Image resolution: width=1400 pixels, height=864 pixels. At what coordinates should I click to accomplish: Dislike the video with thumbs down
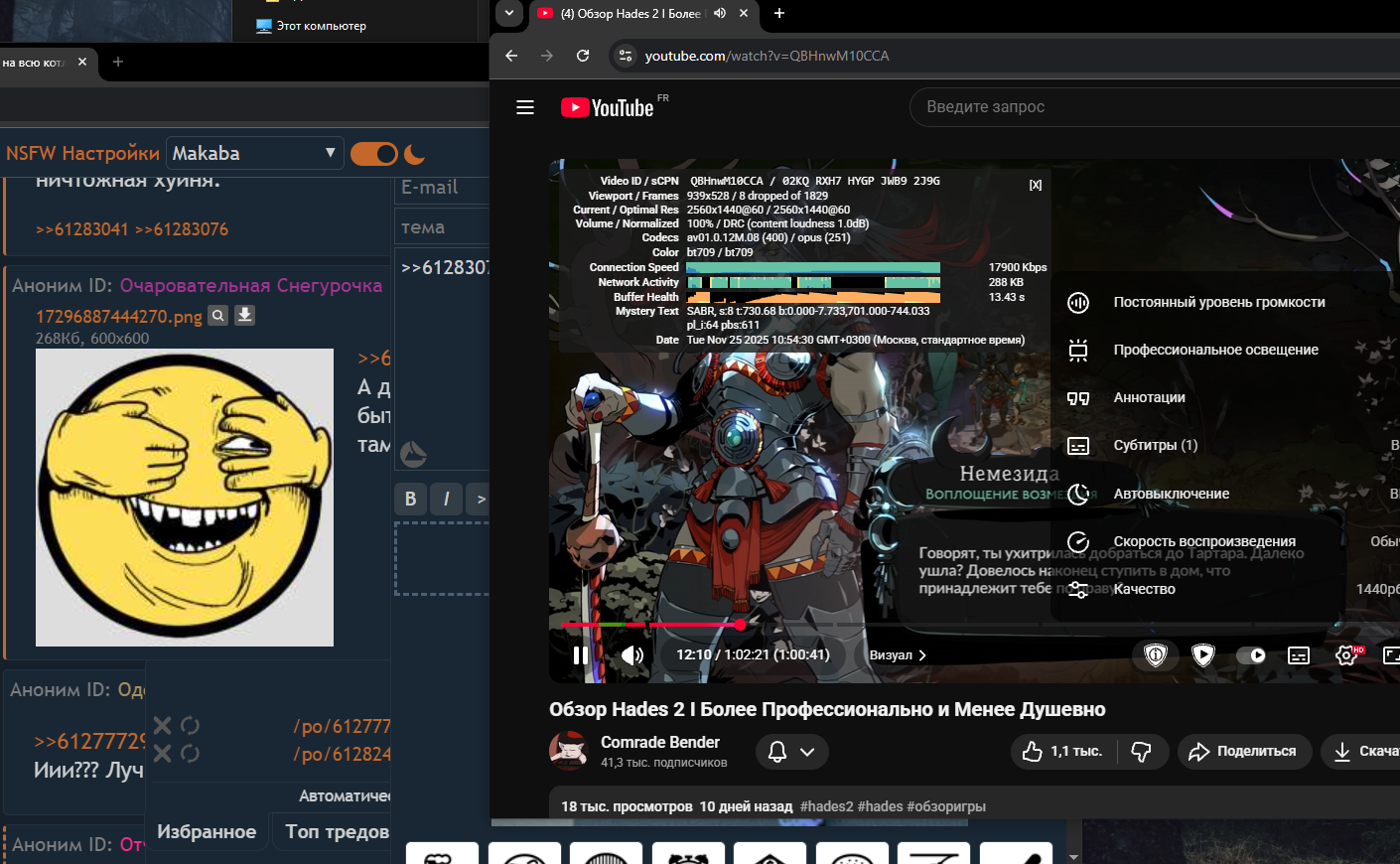(1142, 752)
